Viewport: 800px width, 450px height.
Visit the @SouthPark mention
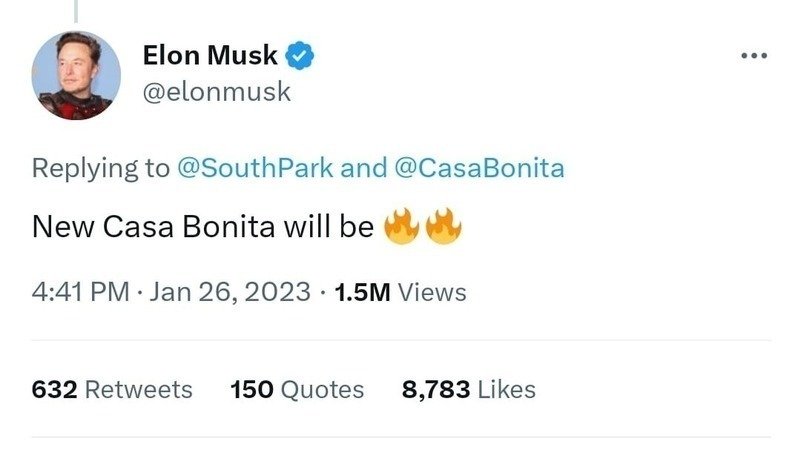(255, 168)
